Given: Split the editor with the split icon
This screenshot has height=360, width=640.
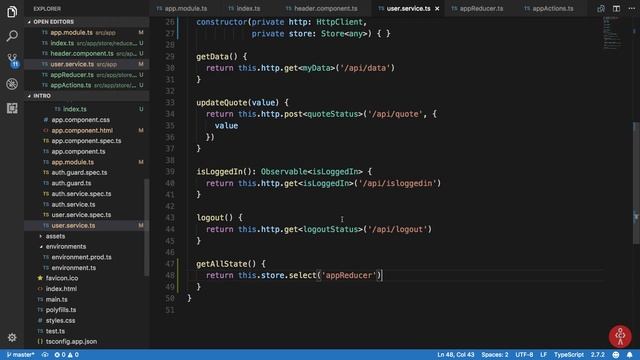Looking at the screenshot, I should point(616,8).
